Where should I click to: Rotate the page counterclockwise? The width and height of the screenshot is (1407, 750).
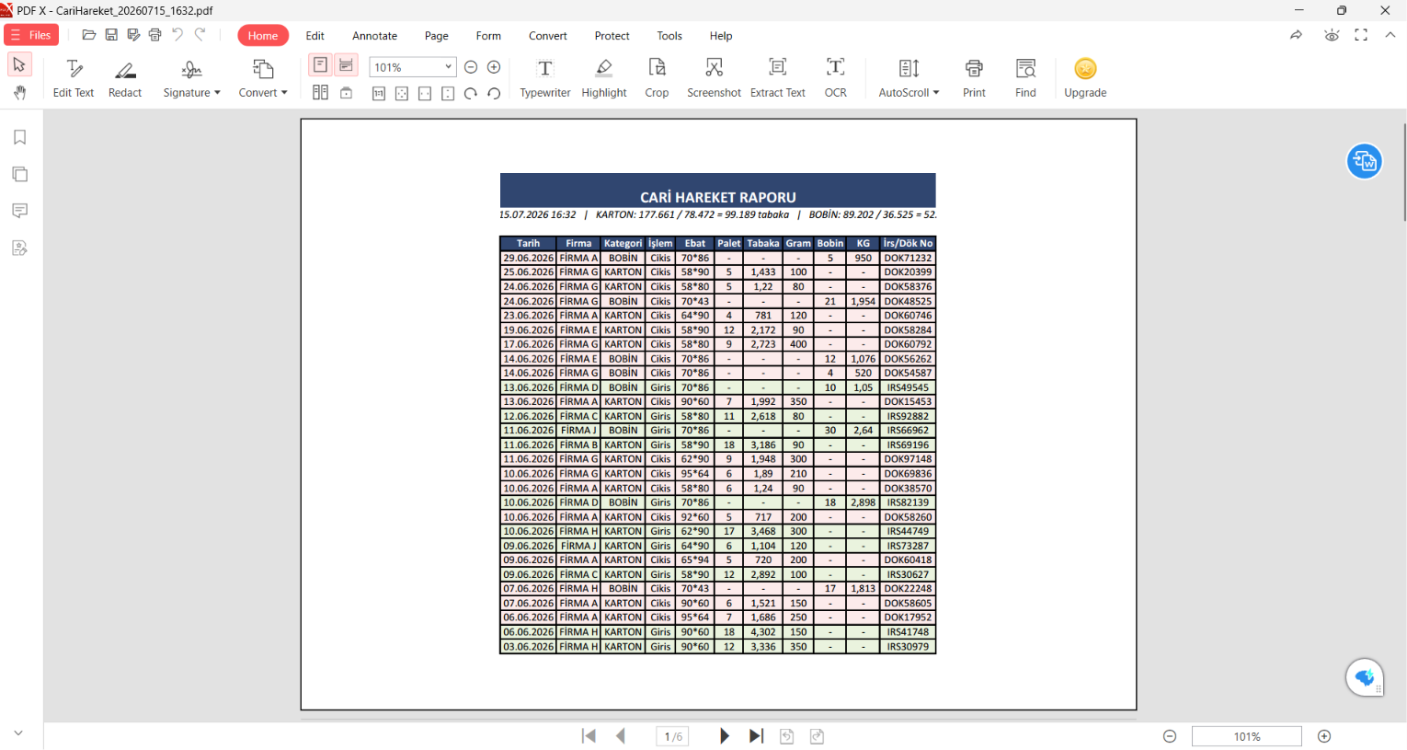tap(493, 93)
